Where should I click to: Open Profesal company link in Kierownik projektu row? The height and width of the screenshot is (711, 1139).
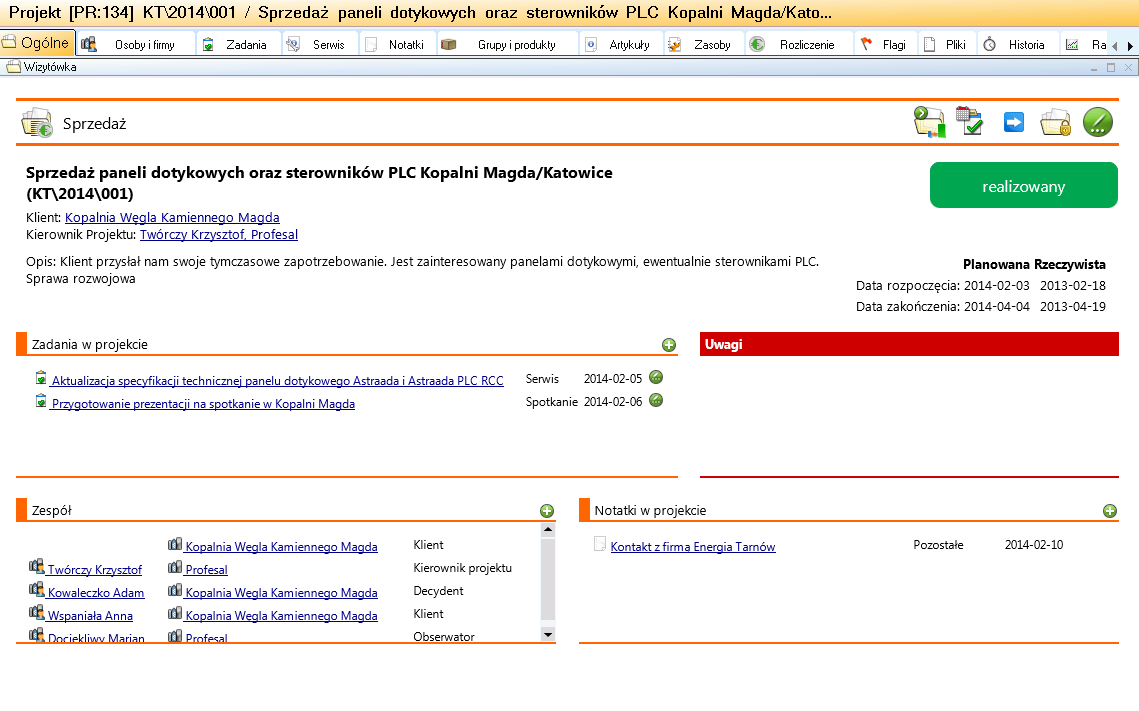206,570
